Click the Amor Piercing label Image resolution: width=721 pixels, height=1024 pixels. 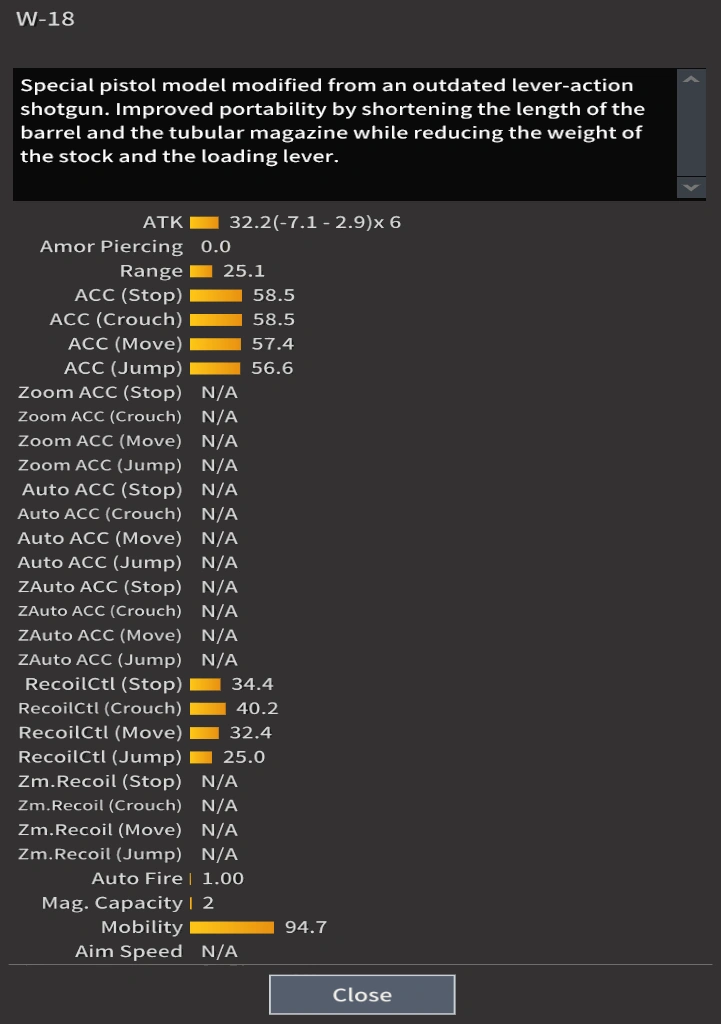click(x=111, y=247)
